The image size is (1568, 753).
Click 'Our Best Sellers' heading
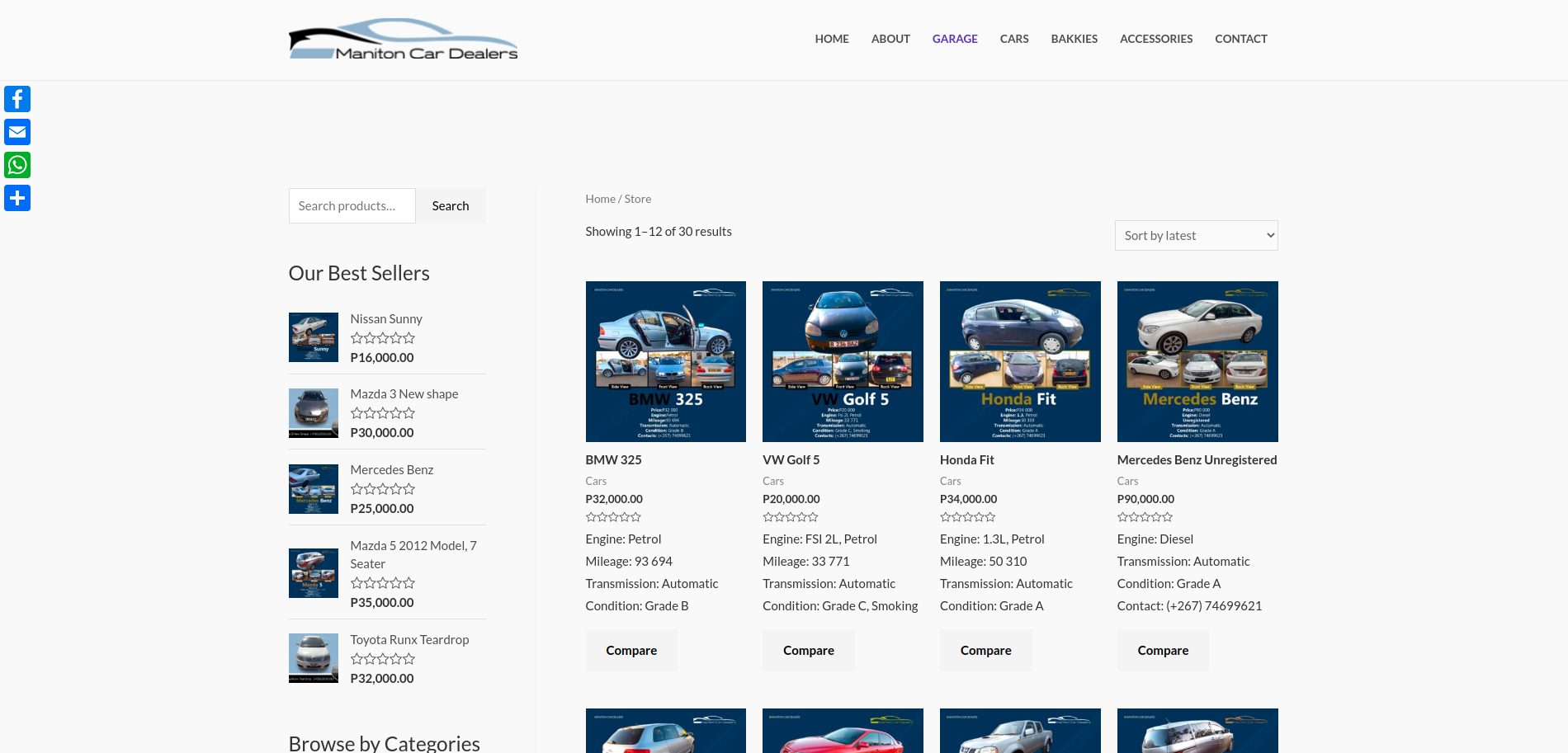point(359,273)
